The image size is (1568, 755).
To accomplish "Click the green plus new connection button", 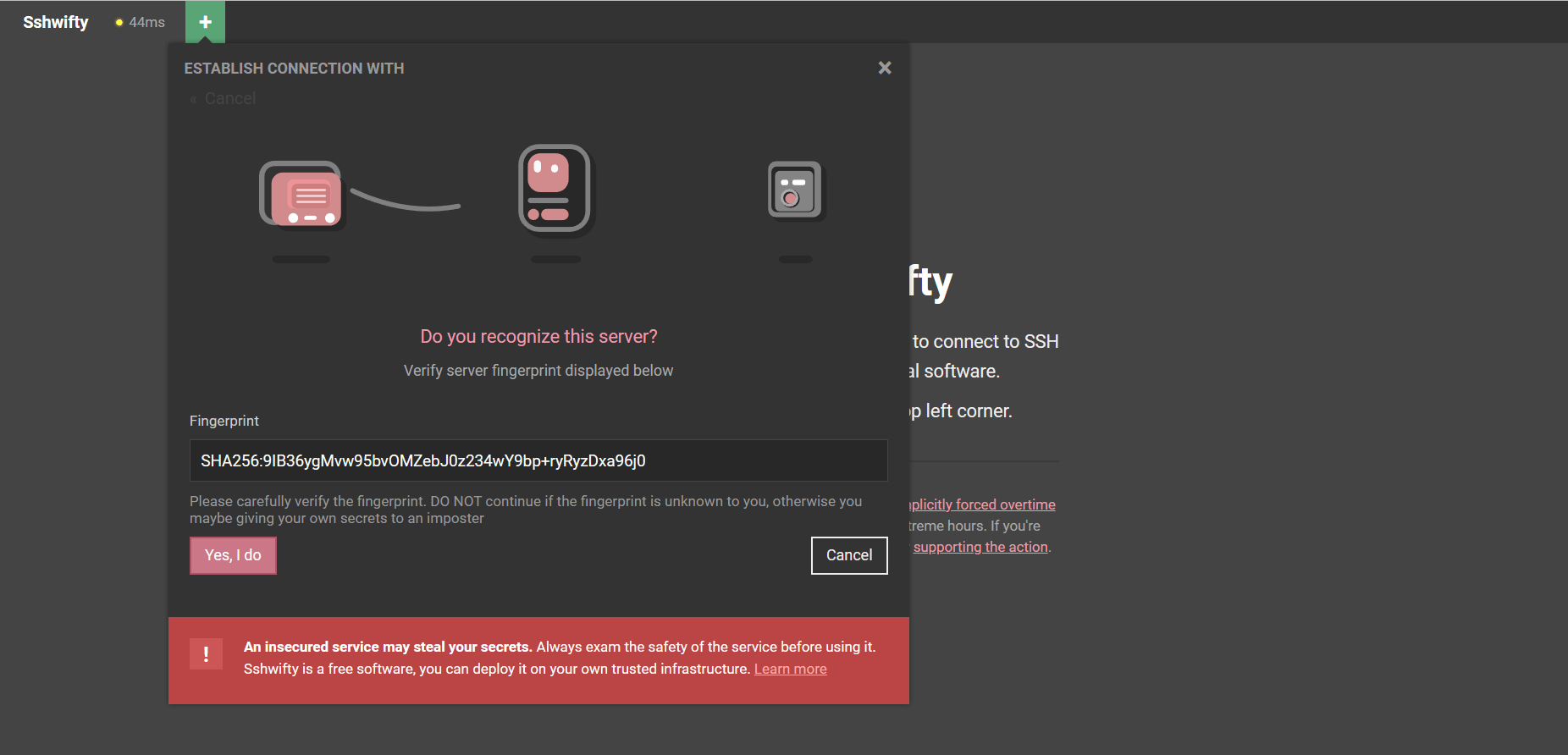I will tap(205, 22).
